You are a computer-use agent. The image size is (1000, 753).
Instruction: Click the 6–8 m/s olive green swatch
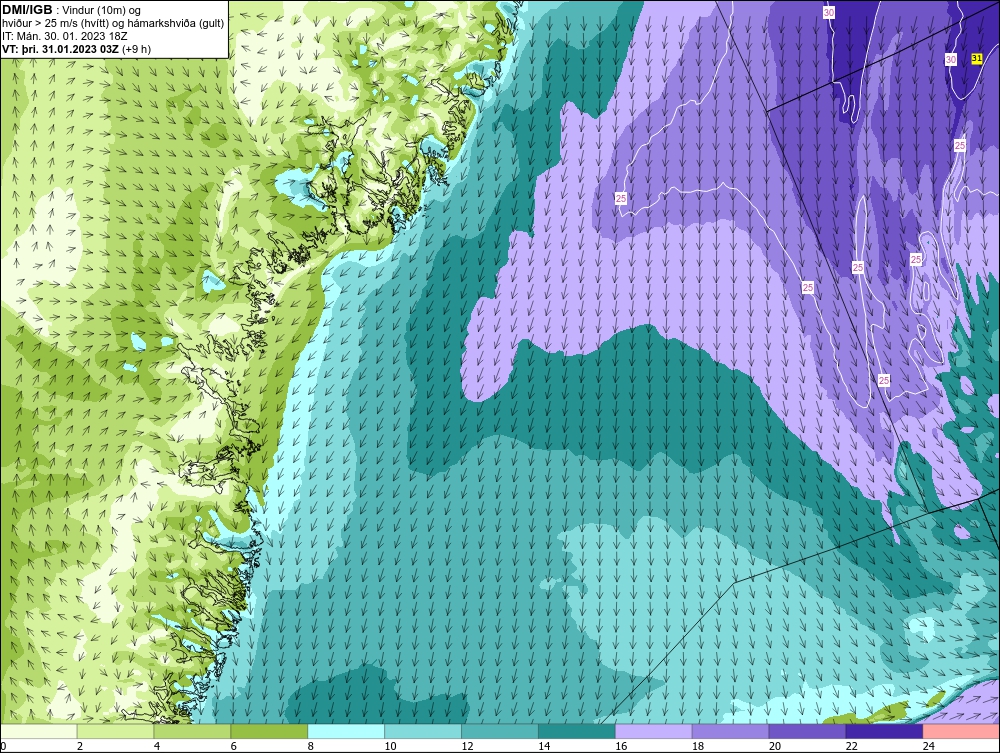269,731
